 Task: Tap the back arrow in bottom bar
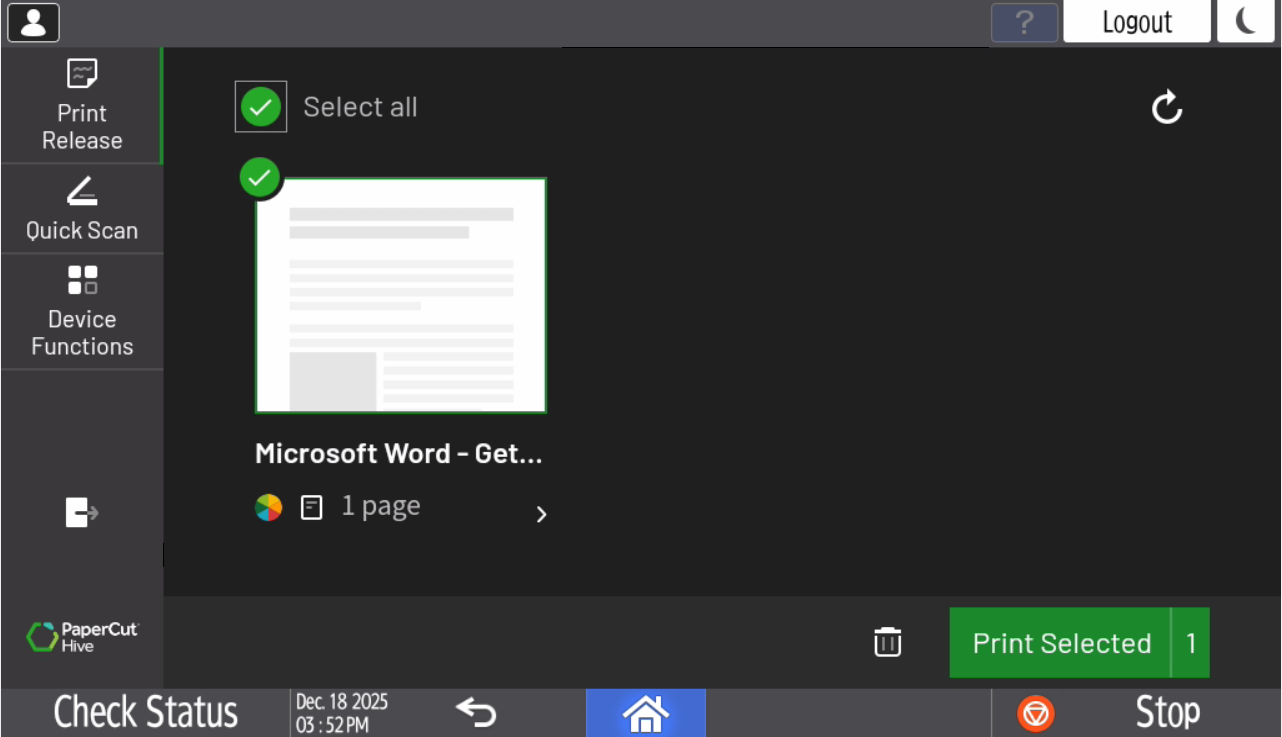tap(476, 712)
